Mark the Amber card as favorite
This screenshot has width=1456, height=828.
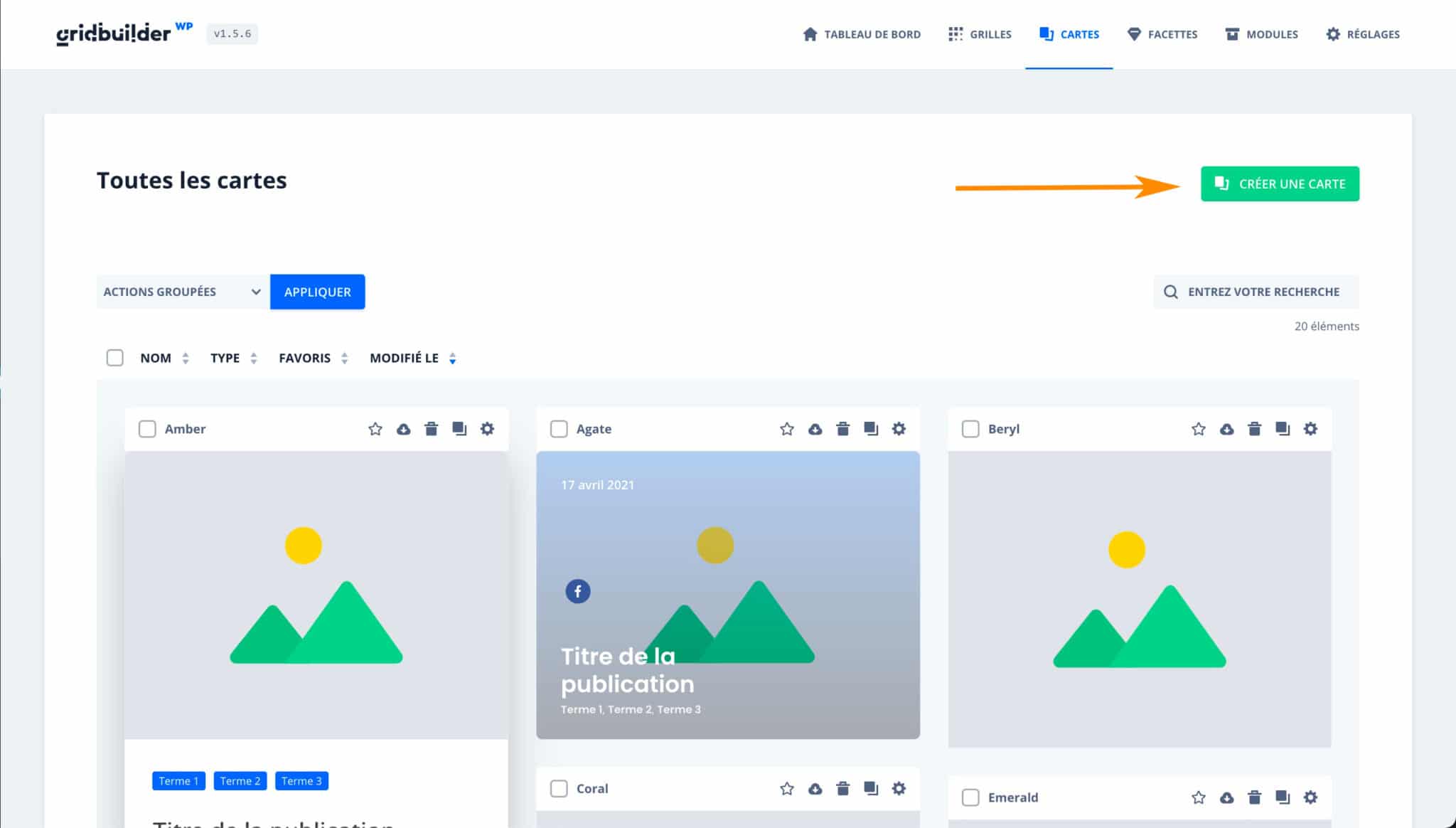375,429
